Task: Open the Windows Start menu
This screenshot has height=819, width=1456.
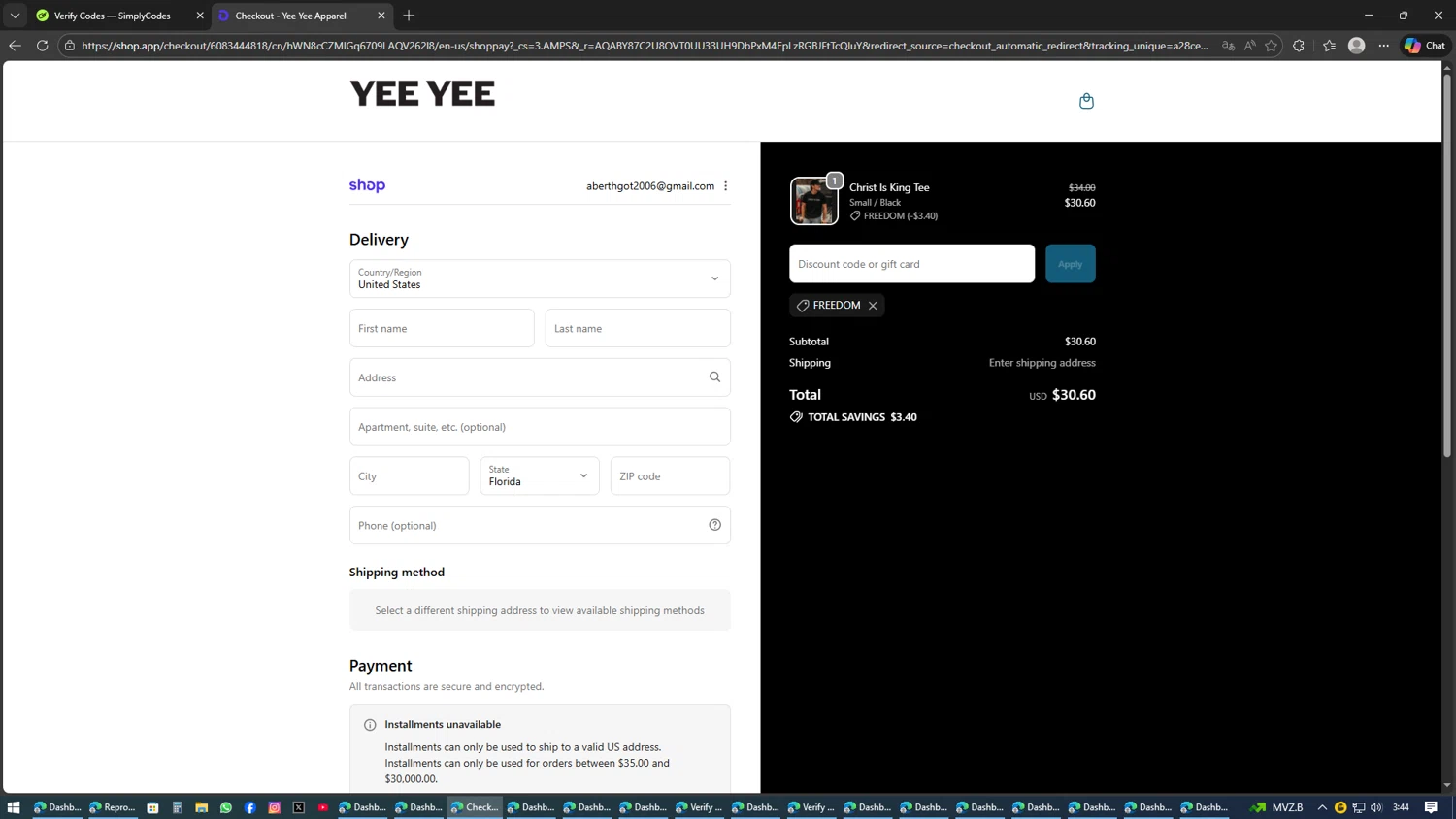Action: click(x=14, y=807)
